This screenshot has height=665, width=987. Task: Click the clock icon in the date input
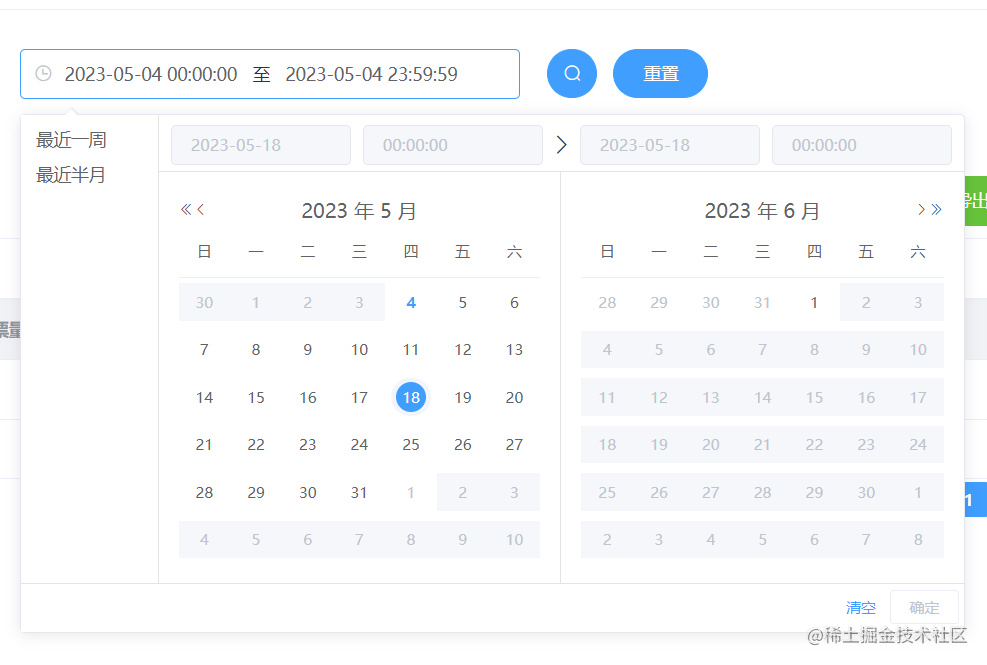click(42, 73)
